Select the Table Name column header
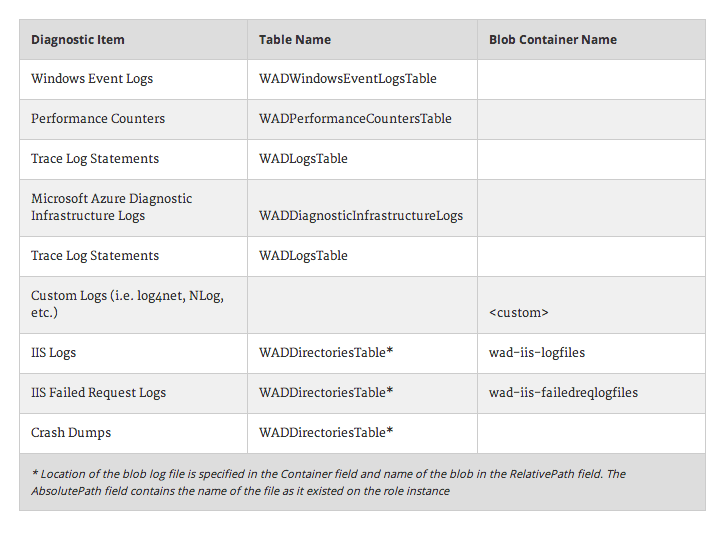This screenshot has width=725, height=536. (295, 40)
